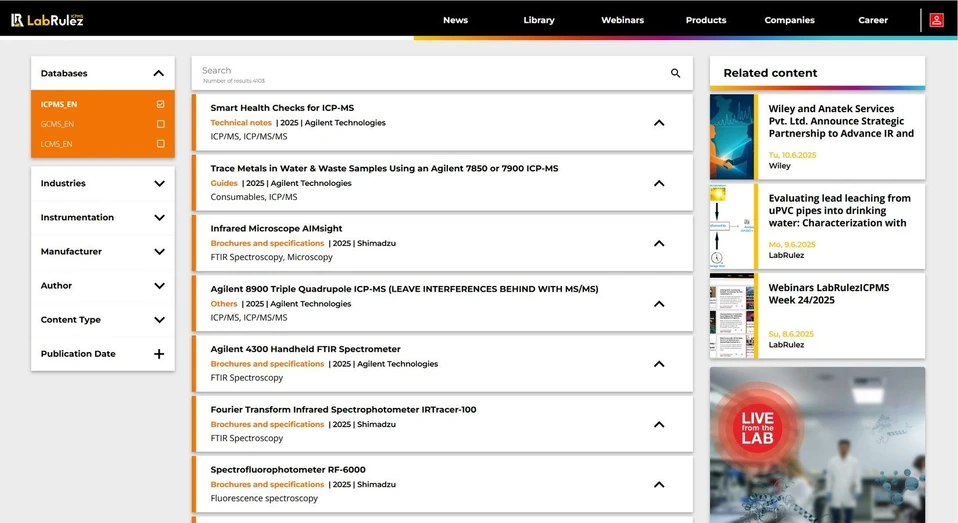The image size is (958, 523).
Task: Open the Career menu
Action: point(872,20)
